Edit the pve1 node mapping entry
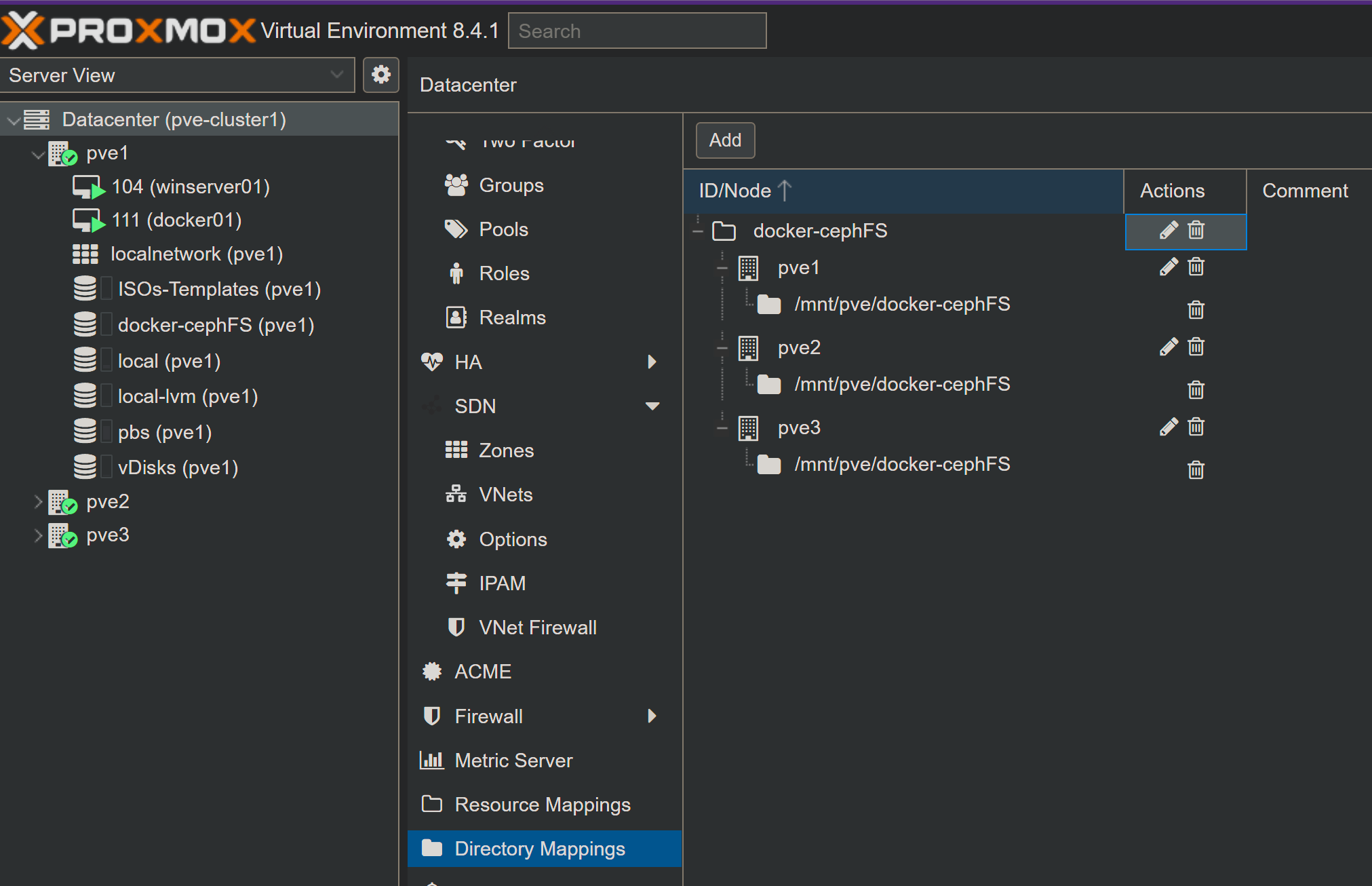1372x886 pixels. 1169,267
